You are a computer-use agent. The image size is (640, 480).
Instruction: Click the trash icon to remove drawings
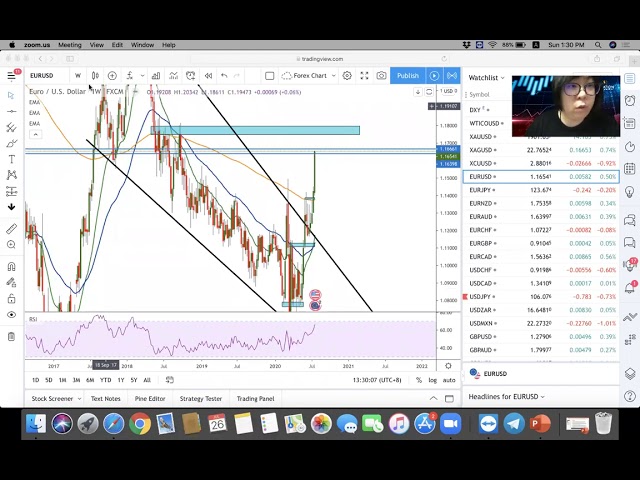pyautogui.click(x=11, y=337)
